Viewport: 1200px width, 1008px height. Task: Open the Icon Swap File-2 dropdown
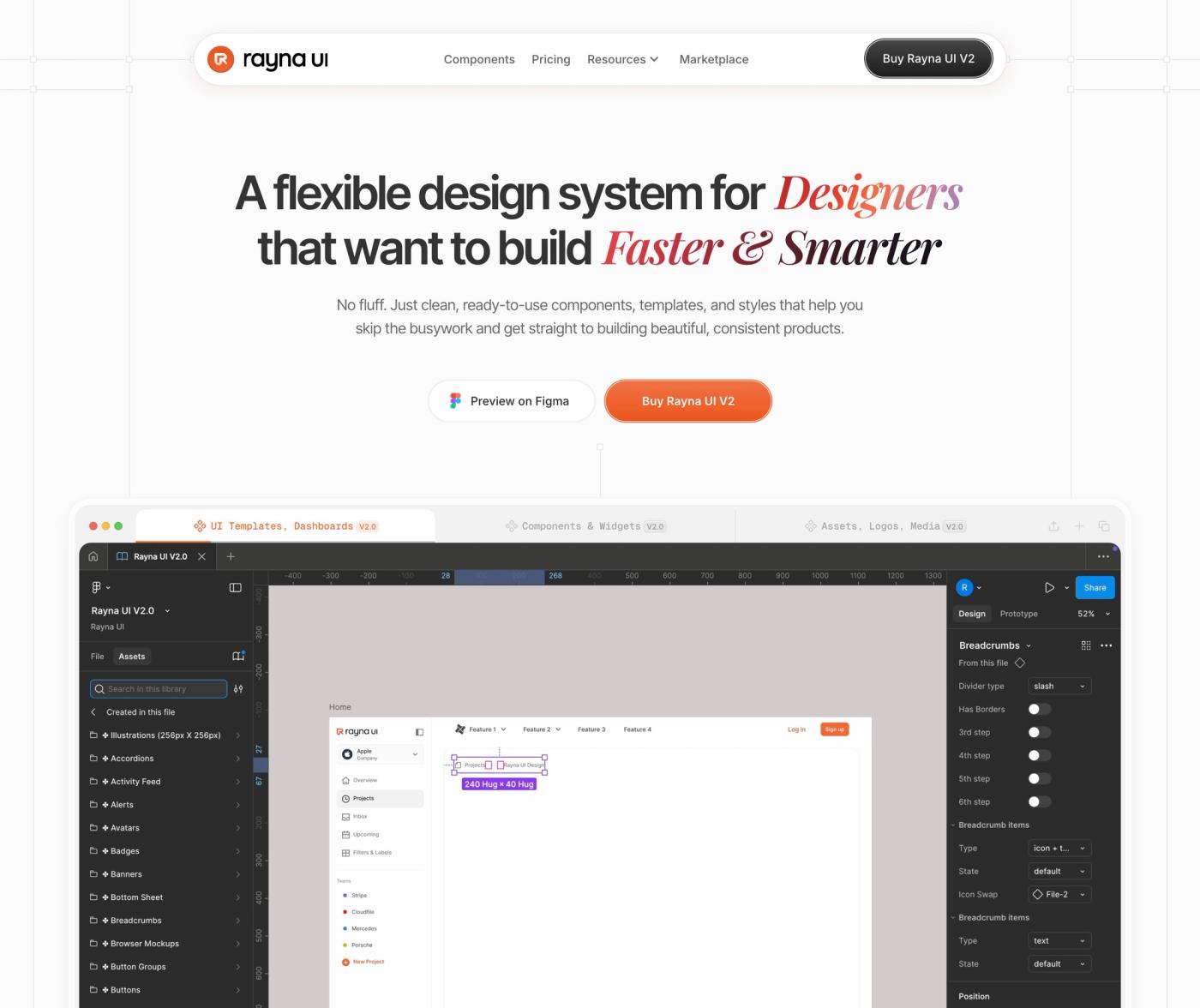[x=1059, y=894]
